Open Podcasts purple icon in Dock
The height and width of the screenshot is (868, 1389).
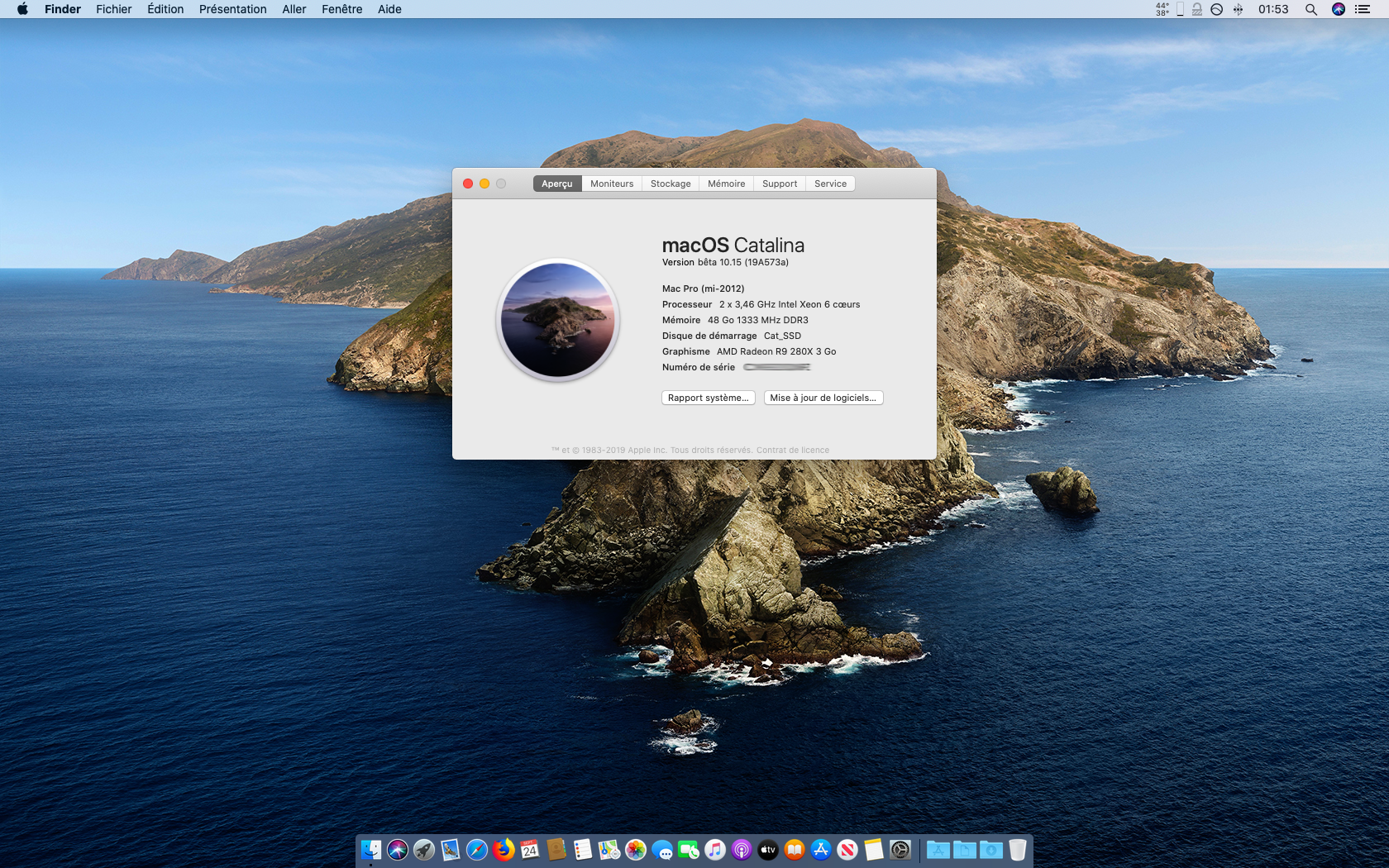[x=742, y=850]
